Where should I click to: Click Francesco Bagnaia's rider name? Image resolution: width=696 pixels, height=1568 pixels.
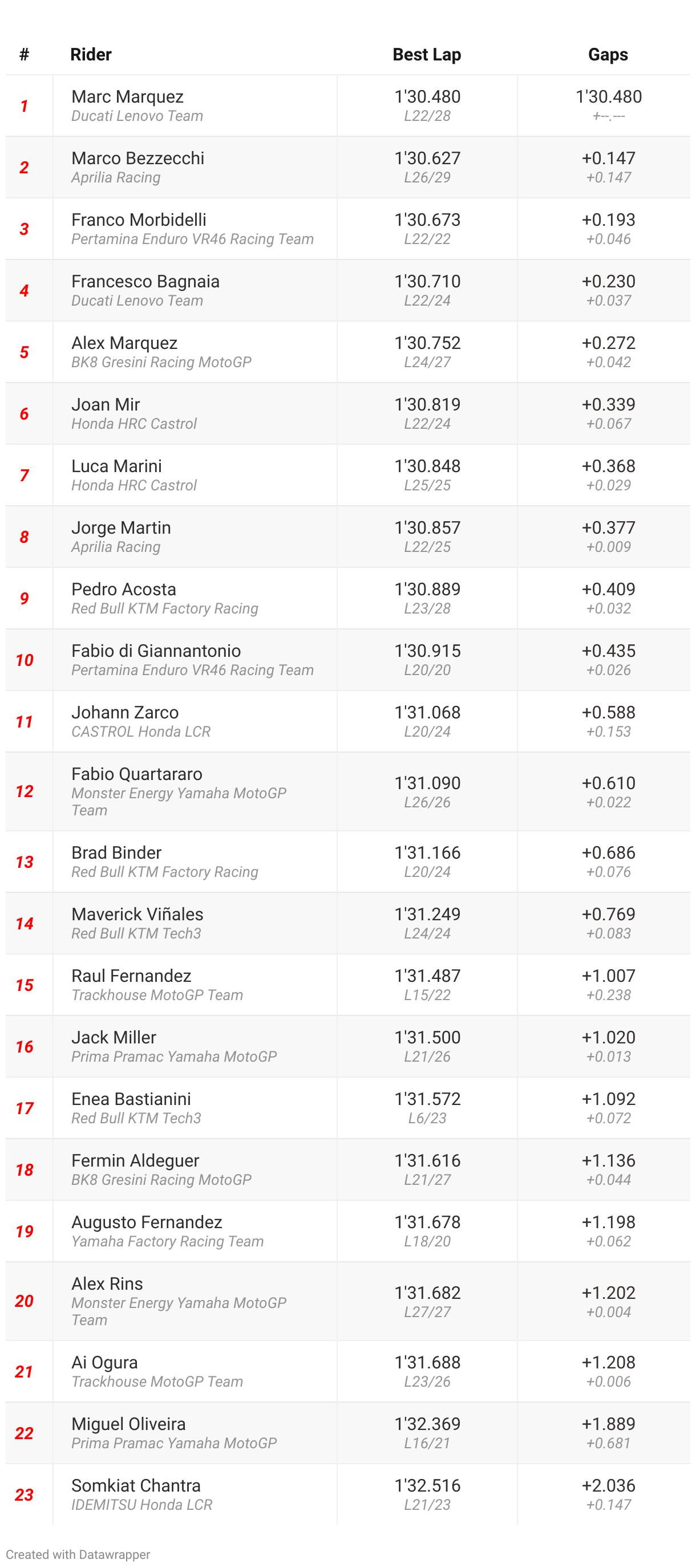(x=145, y=281)
